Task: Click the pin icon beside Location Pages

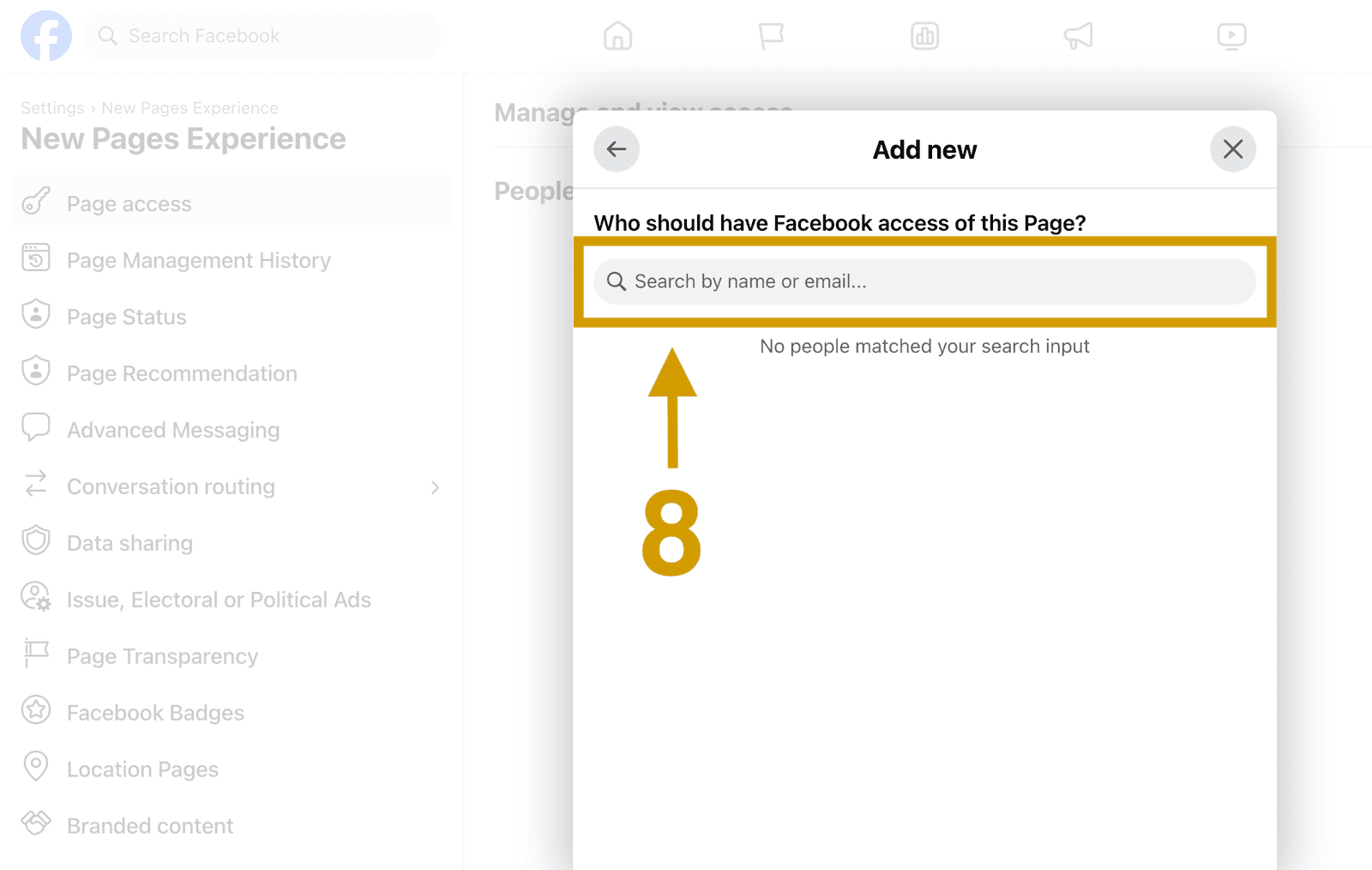Action: (x=36, y=766)
